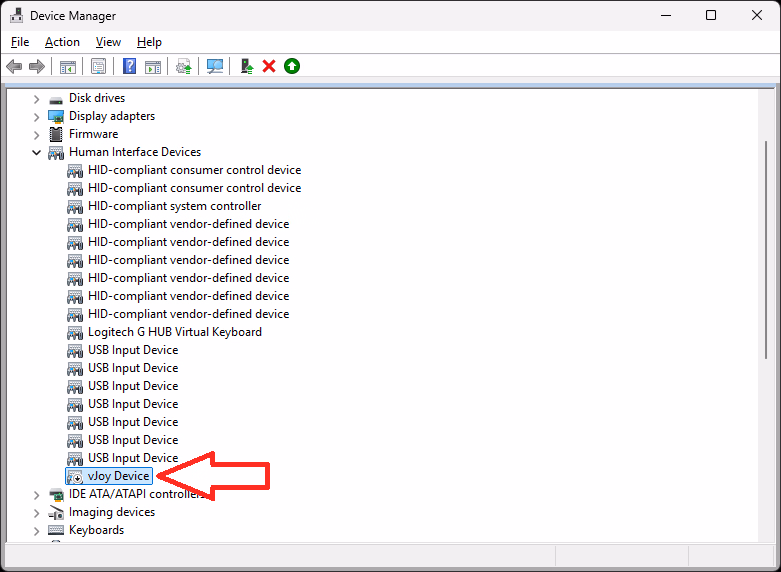Open the View menu
The width and height of the screenshot is (781, 572).
point(108,42)
